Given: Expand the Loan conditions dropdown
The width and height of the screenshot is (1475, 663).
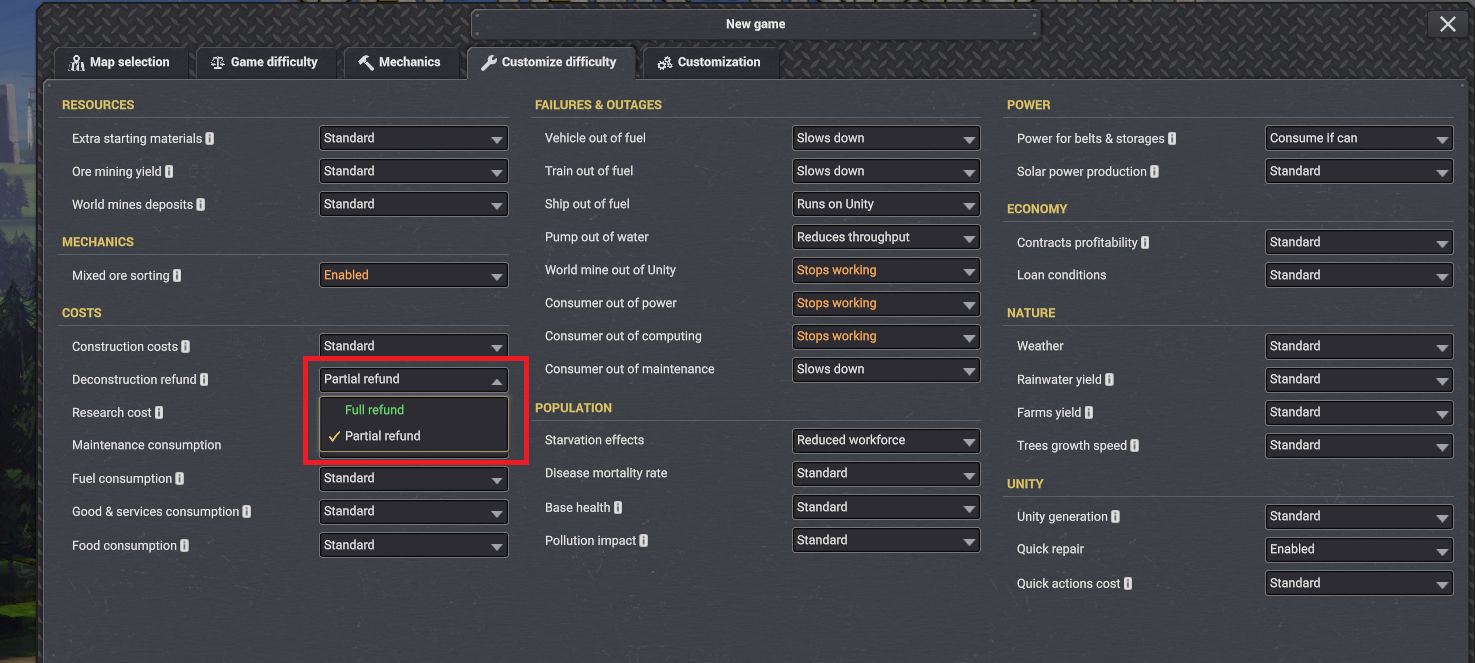Looking at the screenshot, I should tap(1359, 275).
